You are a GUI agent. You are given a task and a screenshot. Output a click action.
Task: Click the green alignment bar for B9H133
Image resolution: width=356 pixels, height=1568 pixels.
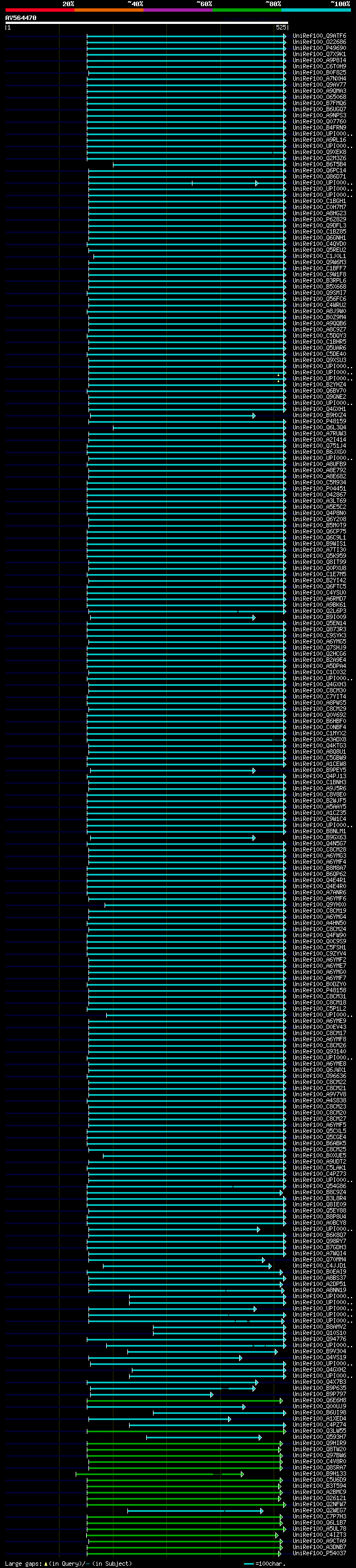[x=160, y=1473]
